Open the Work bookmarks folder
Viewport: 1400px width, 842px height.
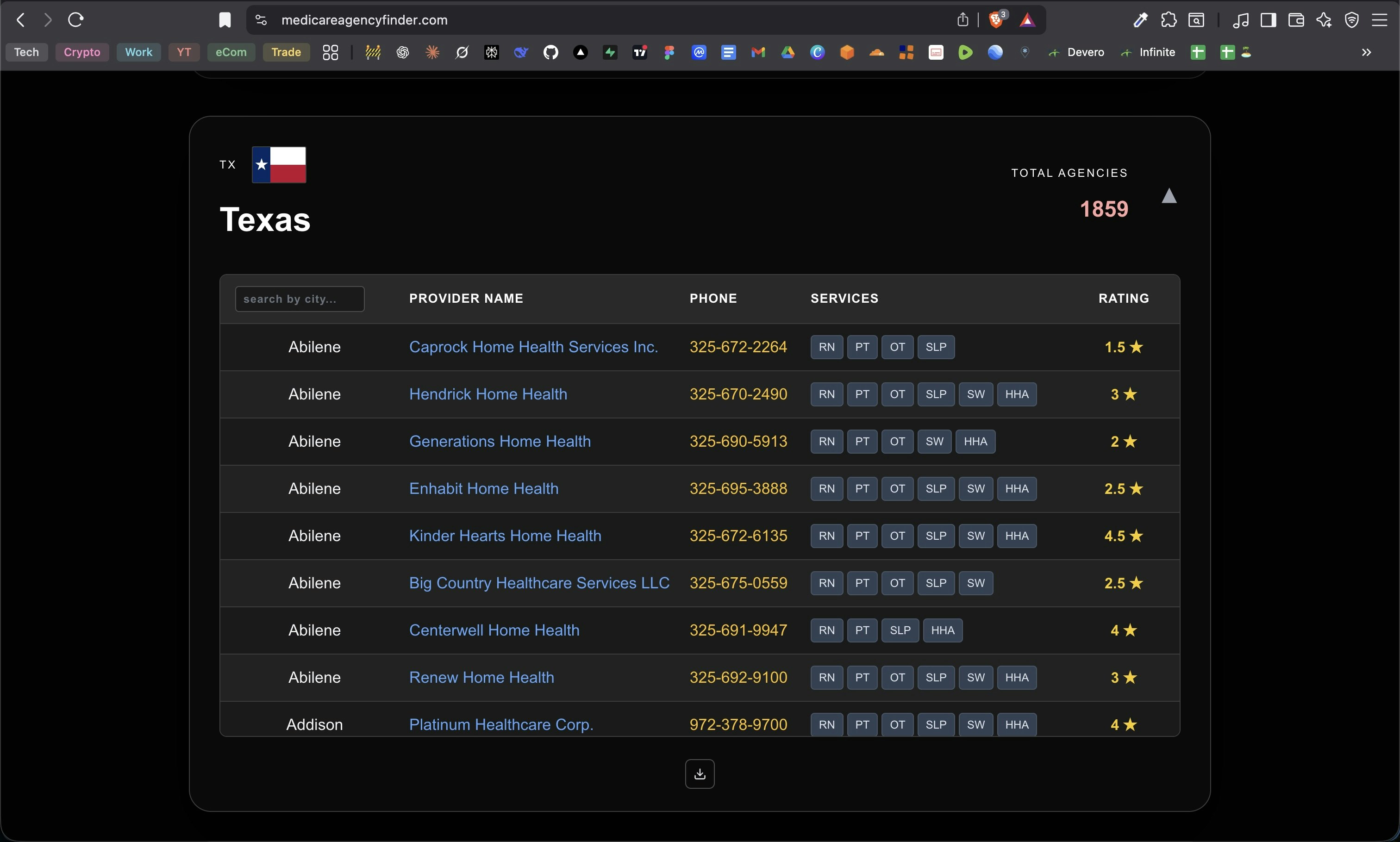coord(138,52)
